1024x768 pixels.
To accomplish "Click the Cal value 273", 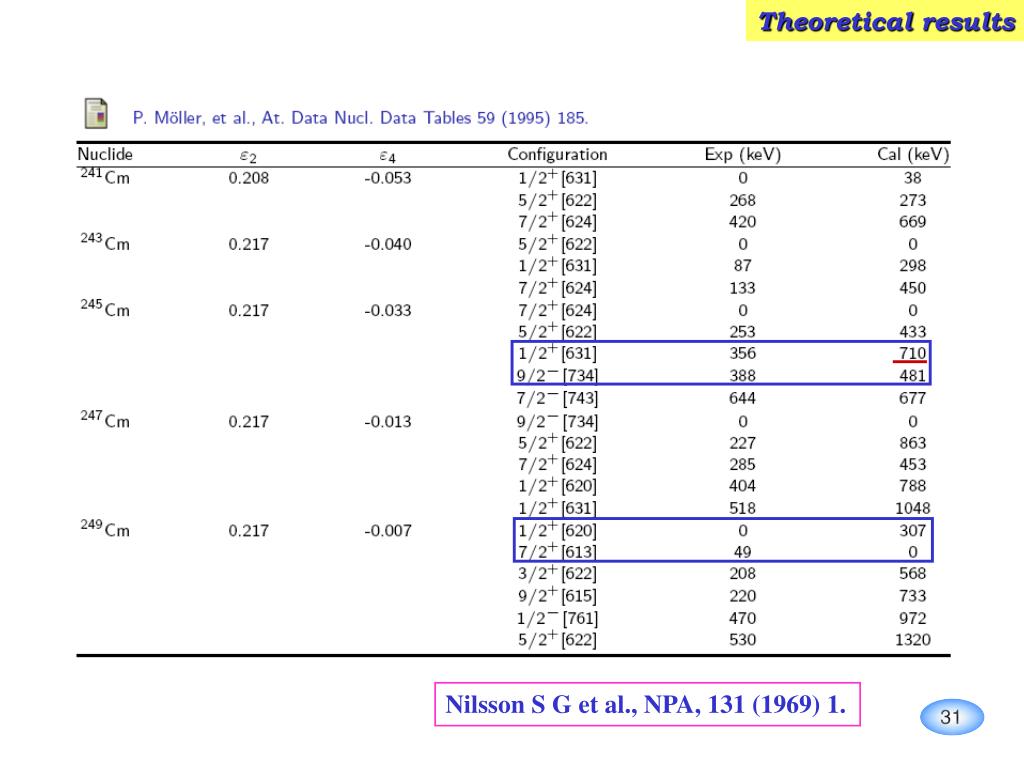I will 912,200.
